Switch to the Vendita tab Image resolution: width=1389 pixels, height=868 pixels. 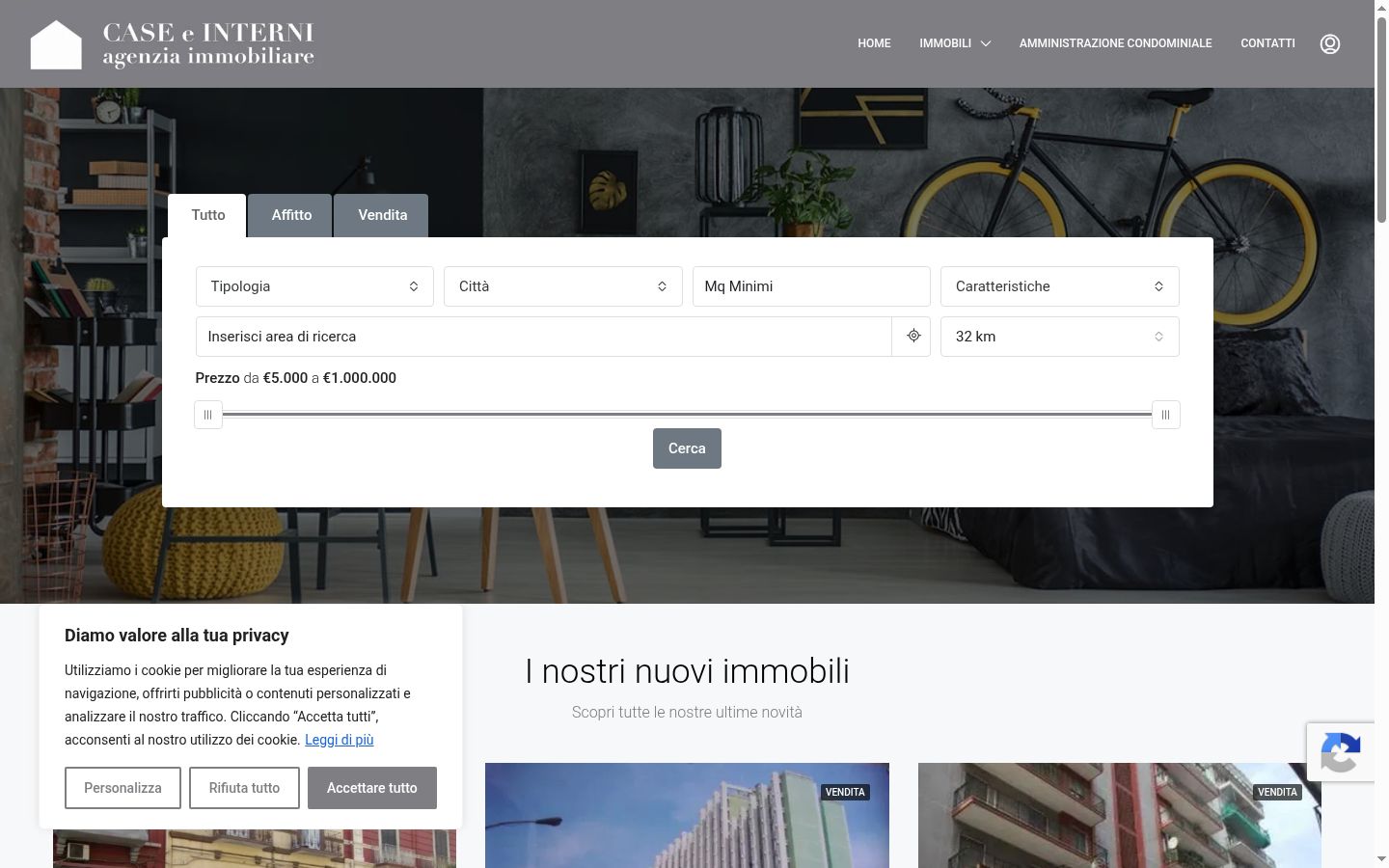[383, 215]
